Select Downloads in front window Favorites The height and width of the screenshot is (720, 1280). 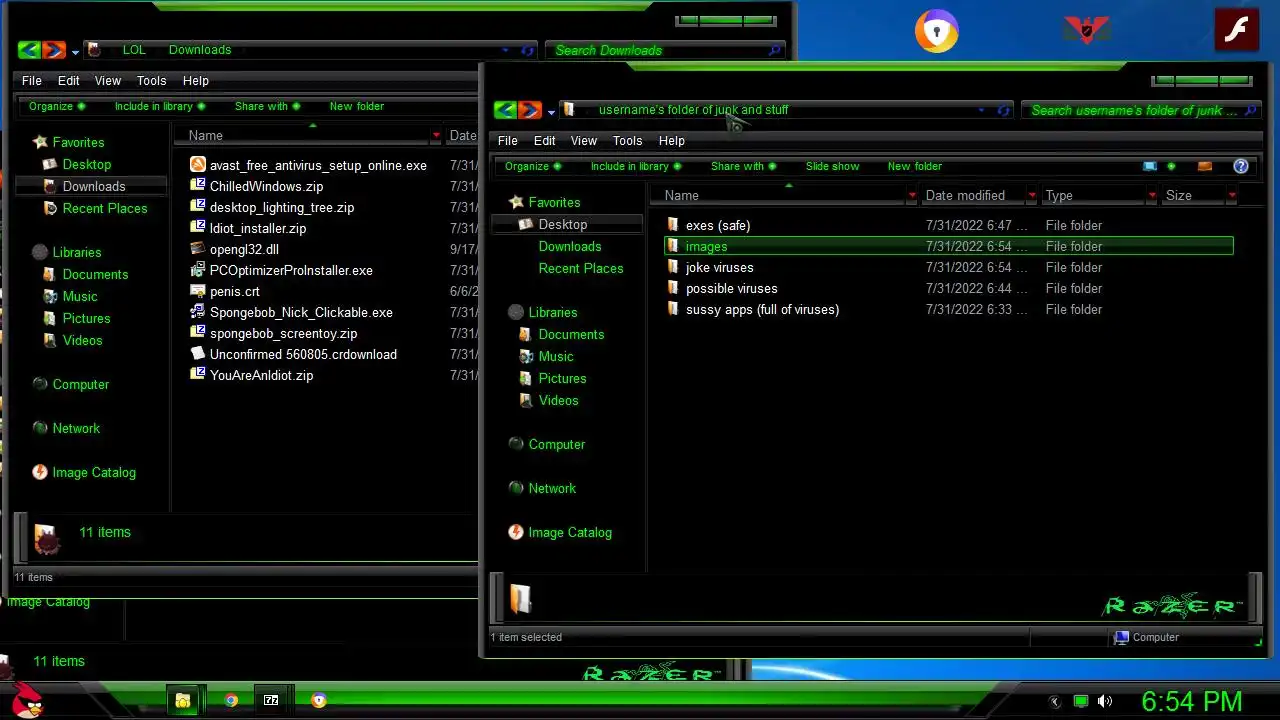coord(570,246)
